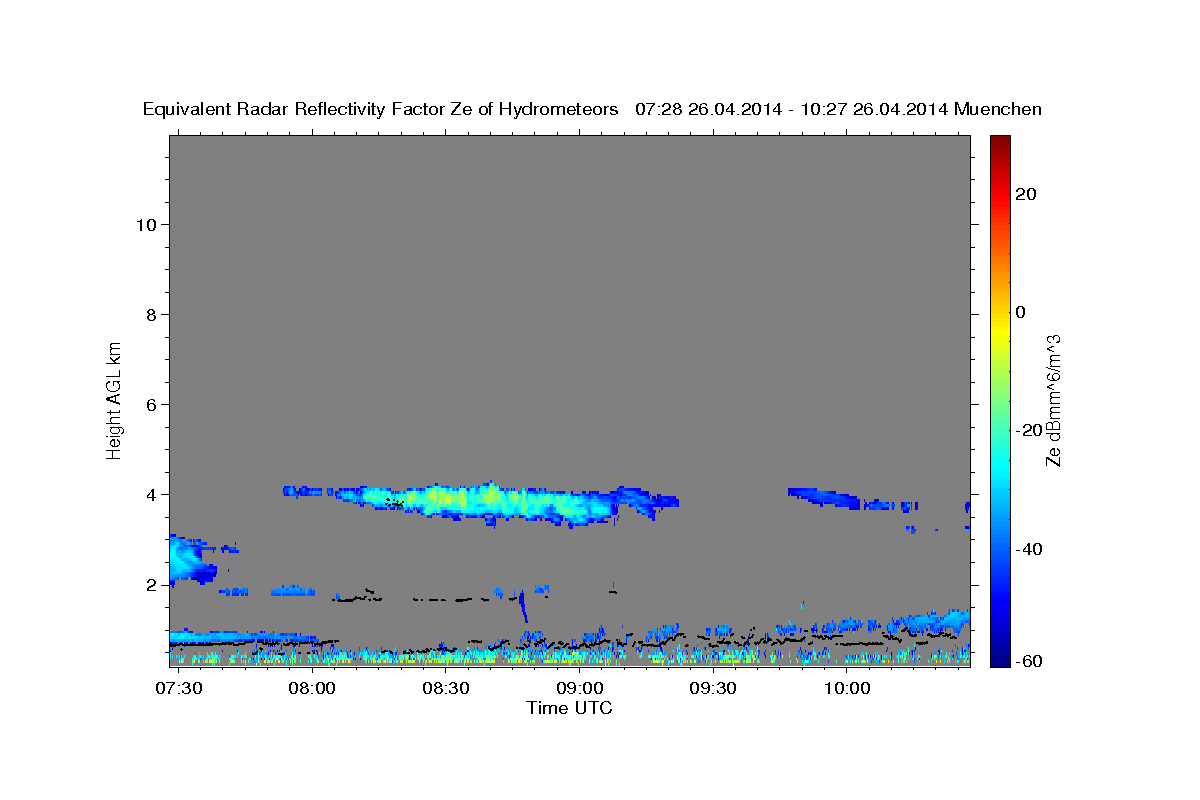Click the colorbar tick value '0'
The height and width of the screenshot is (800, 1200).
click(x=1022, y=312)
